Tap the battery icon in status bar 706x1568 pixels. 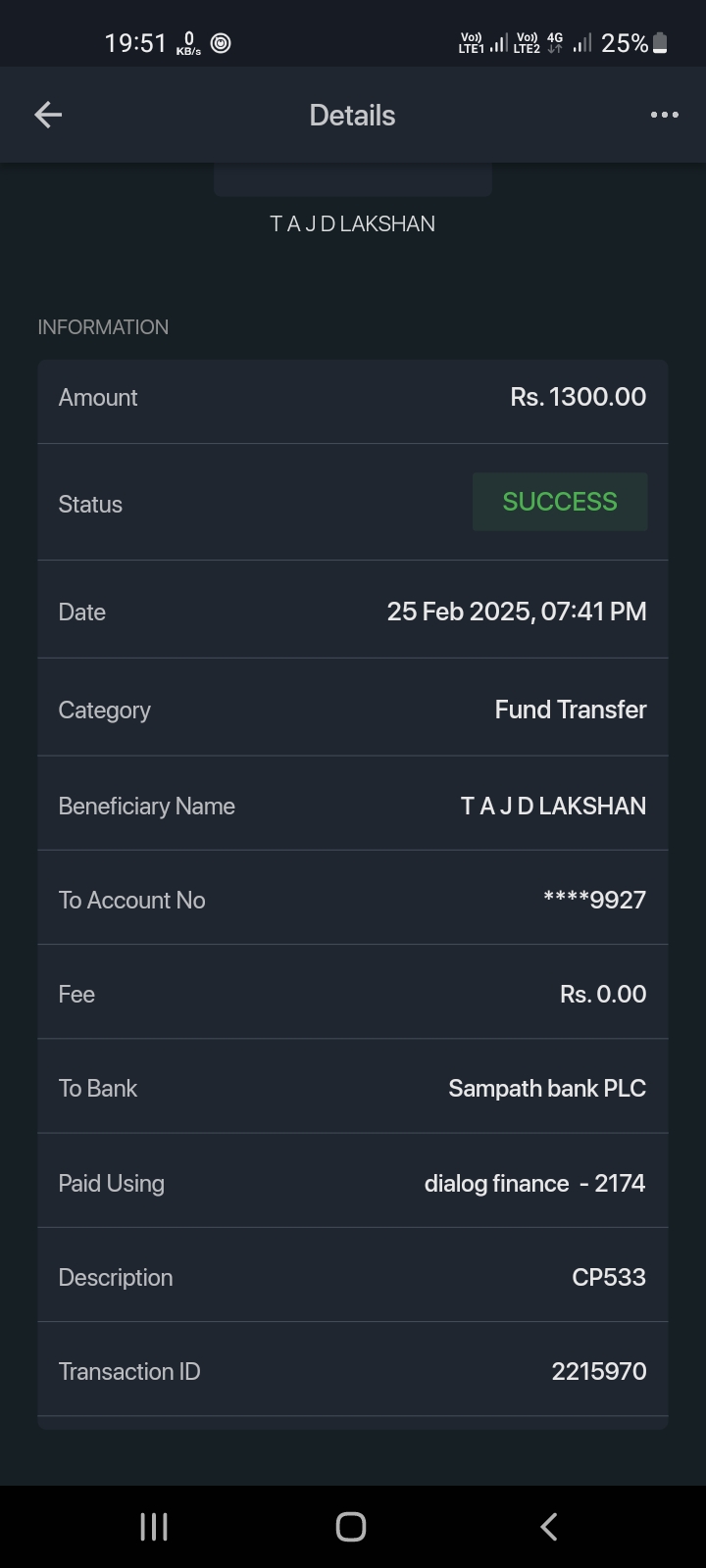click(x=660, y=43)
